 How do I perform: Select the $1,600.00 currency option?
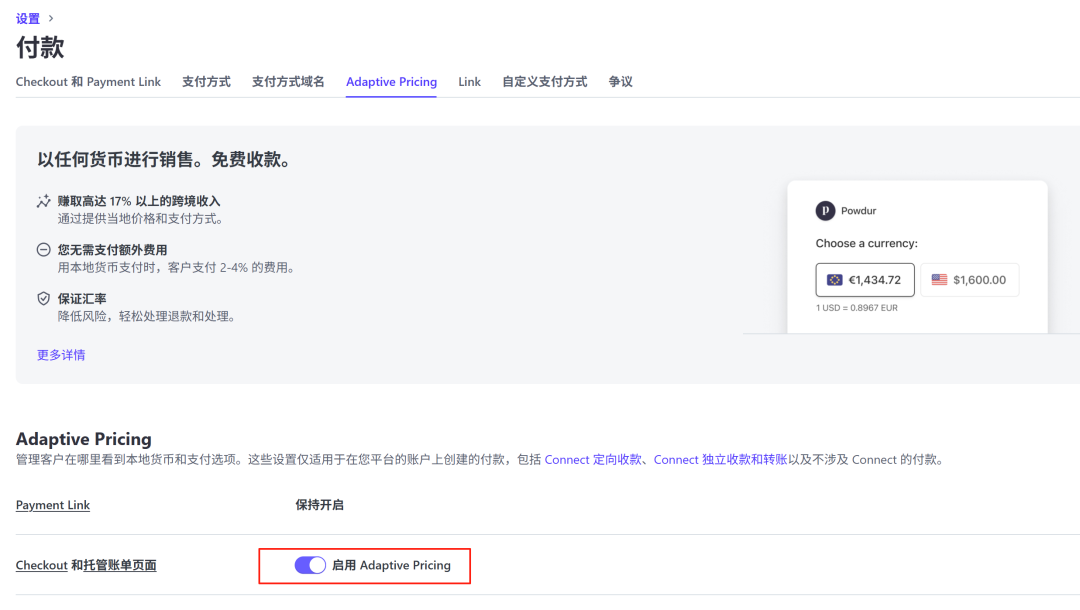pyautogui.click(x=969, y=279)
